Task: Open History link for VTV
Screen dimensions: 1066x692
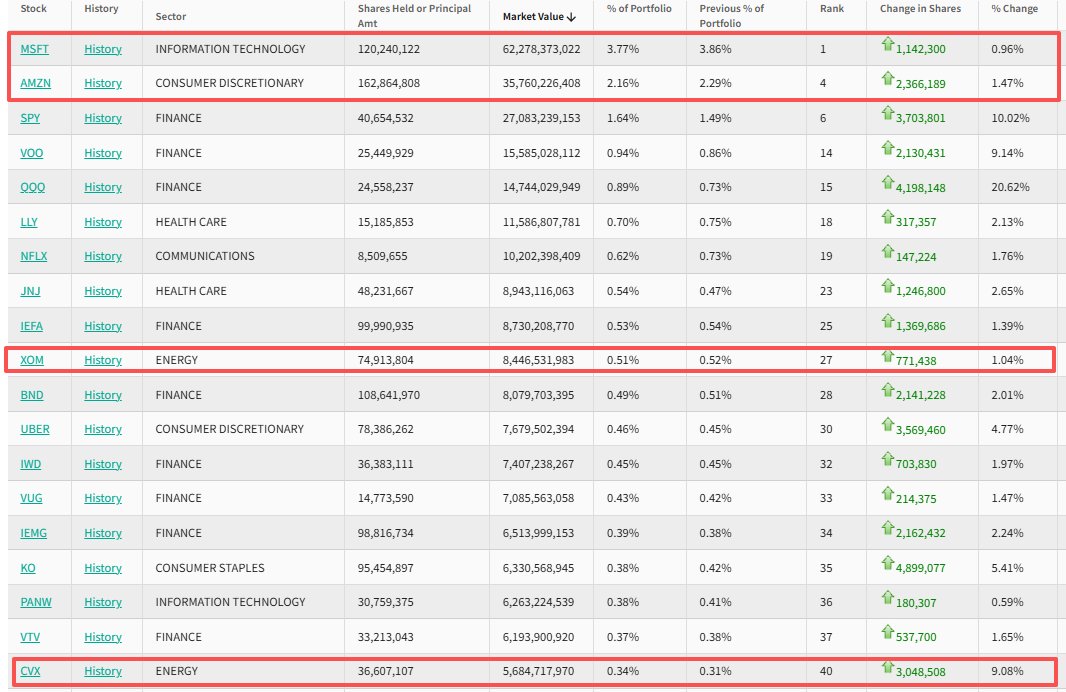Action: click(x=103, y=637)
